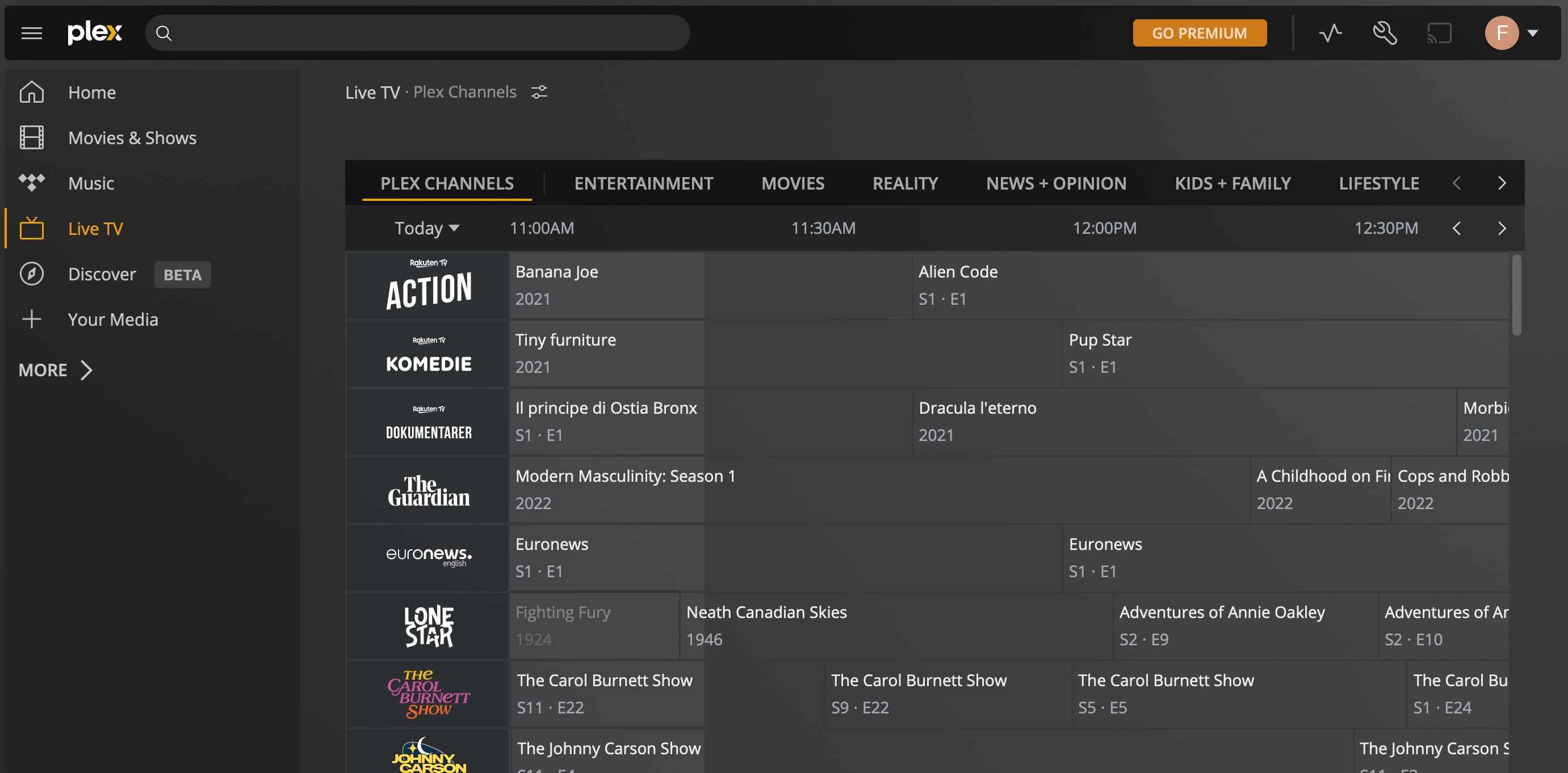
Task: Go to later guide times
Action: click(1502, 228)
